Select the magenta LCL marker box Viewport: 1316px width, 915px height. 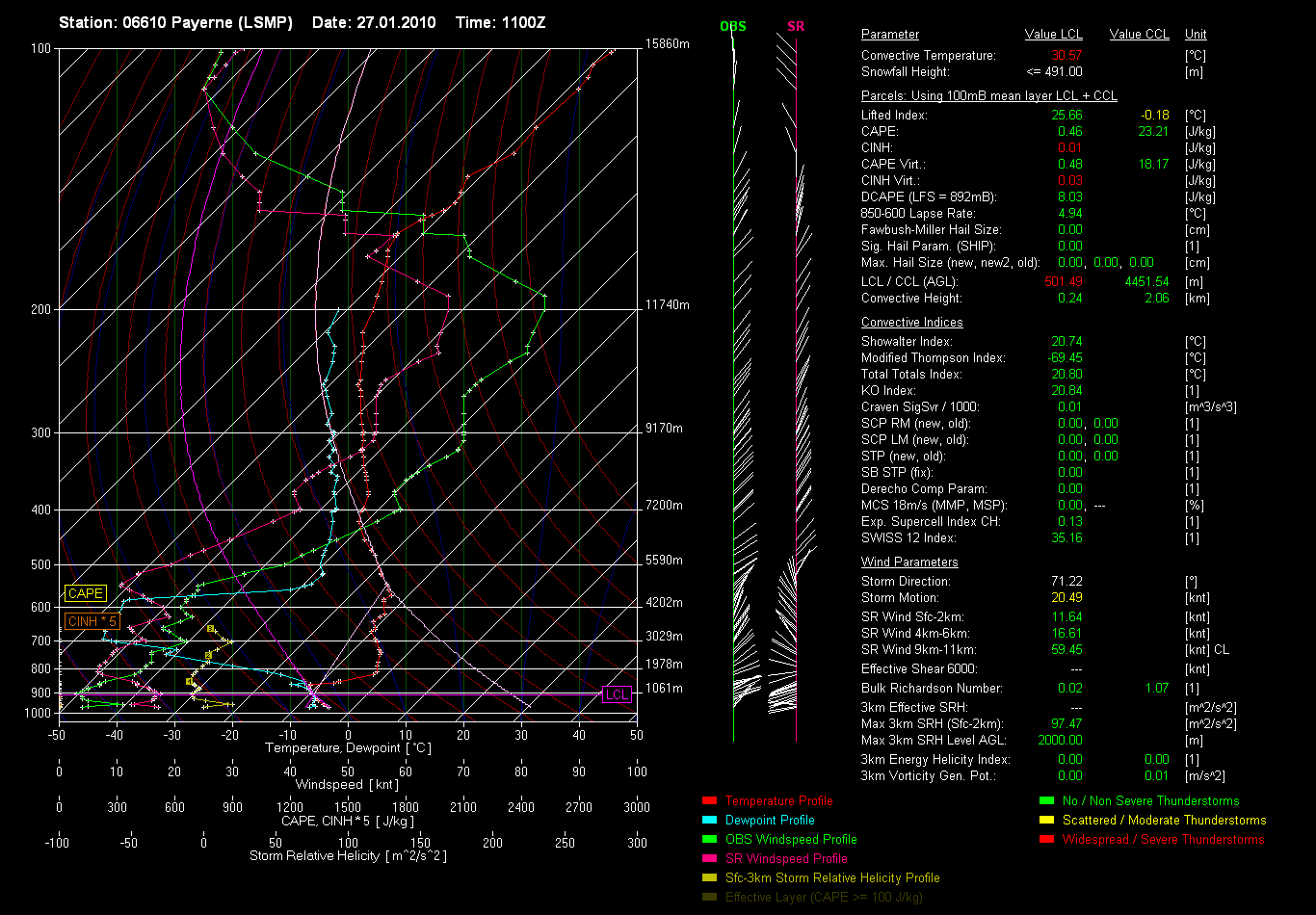click(x=617, y=694)
